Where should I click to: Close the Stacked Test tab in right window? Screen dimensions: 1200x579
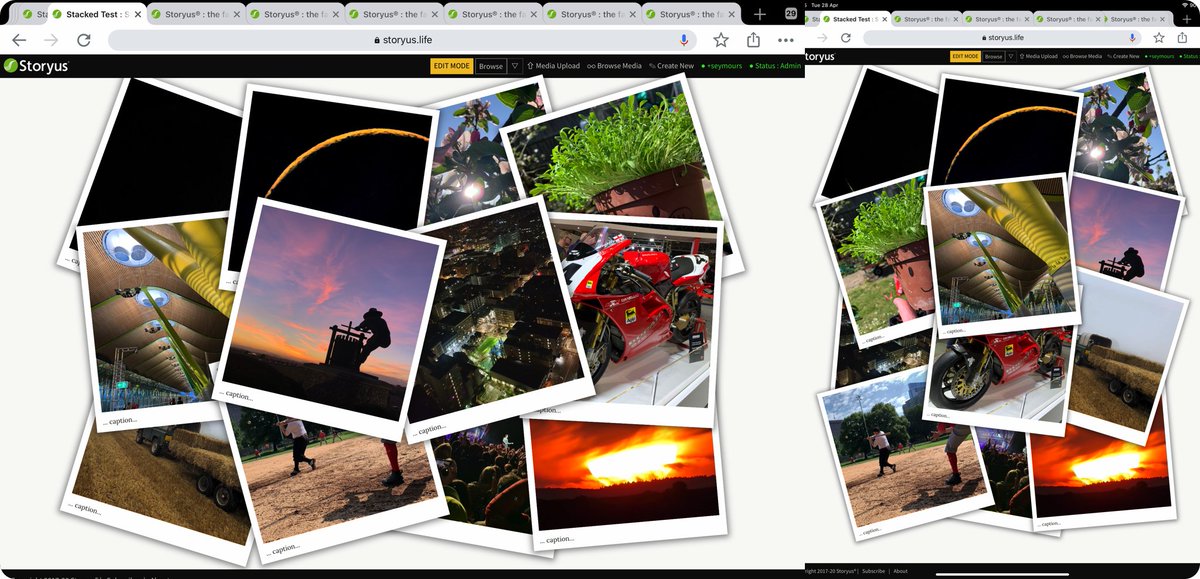(884, 19)
